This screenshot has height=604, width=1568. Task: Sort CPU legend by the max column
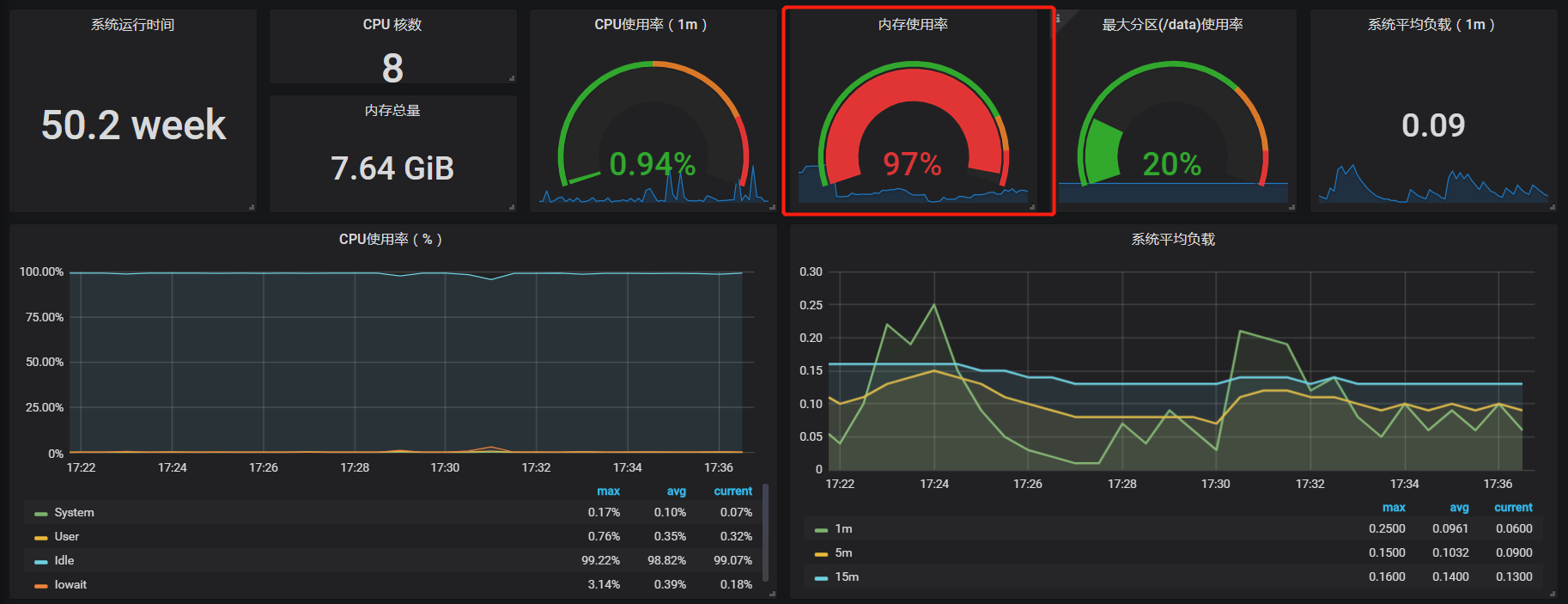[608, 491]
